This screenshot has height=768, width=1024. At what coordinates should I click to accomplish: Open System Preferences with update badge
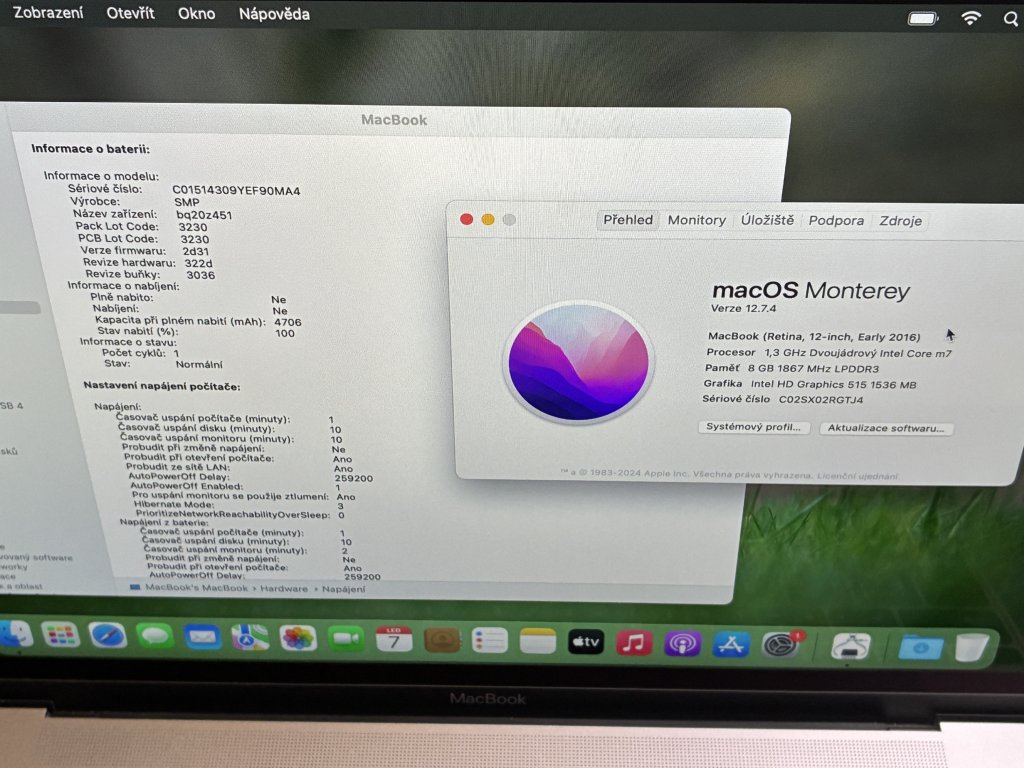(780, 645)
